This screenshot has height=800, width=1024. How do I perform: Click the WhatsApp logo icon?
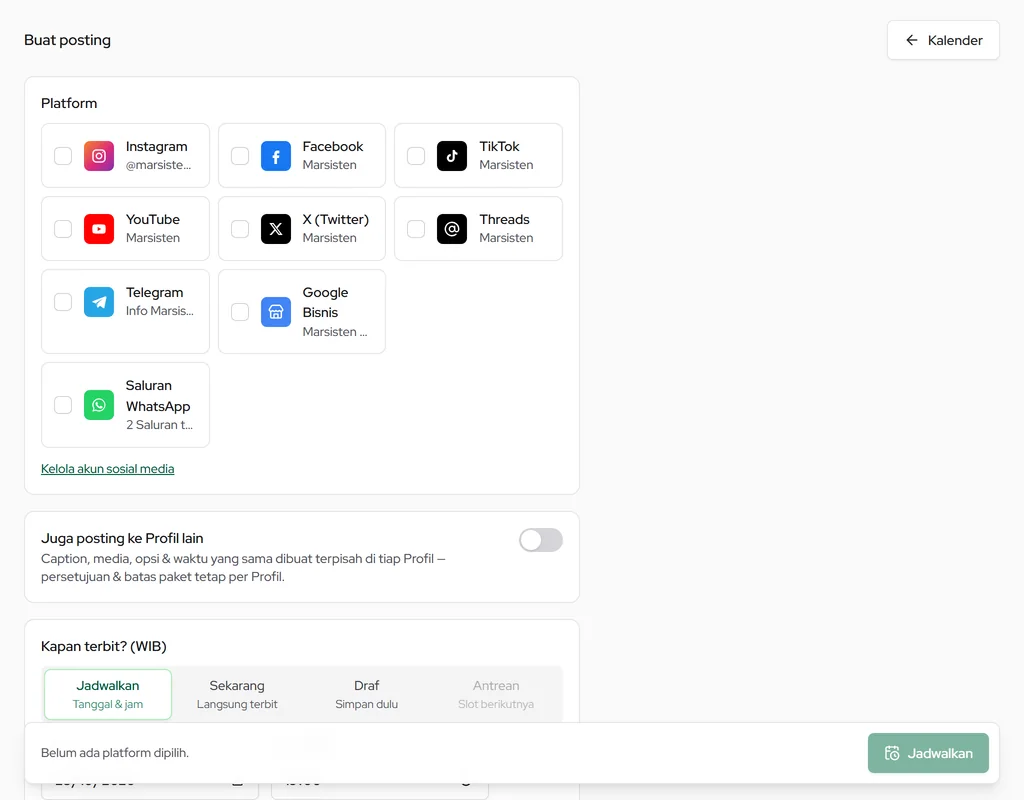coord(99,405)
